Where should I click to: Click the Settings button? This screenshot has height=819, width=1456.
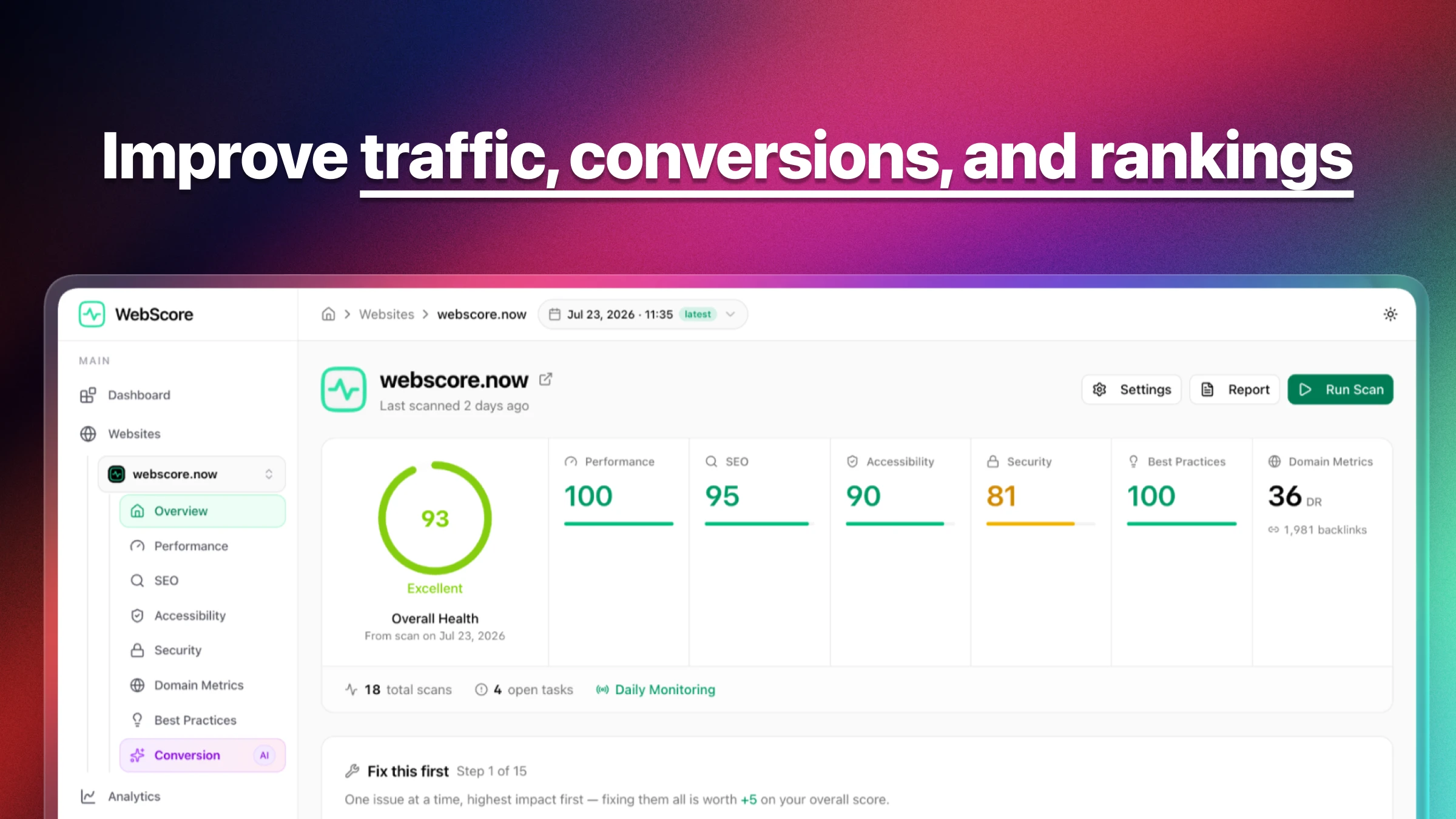(x=1131, y=389)
